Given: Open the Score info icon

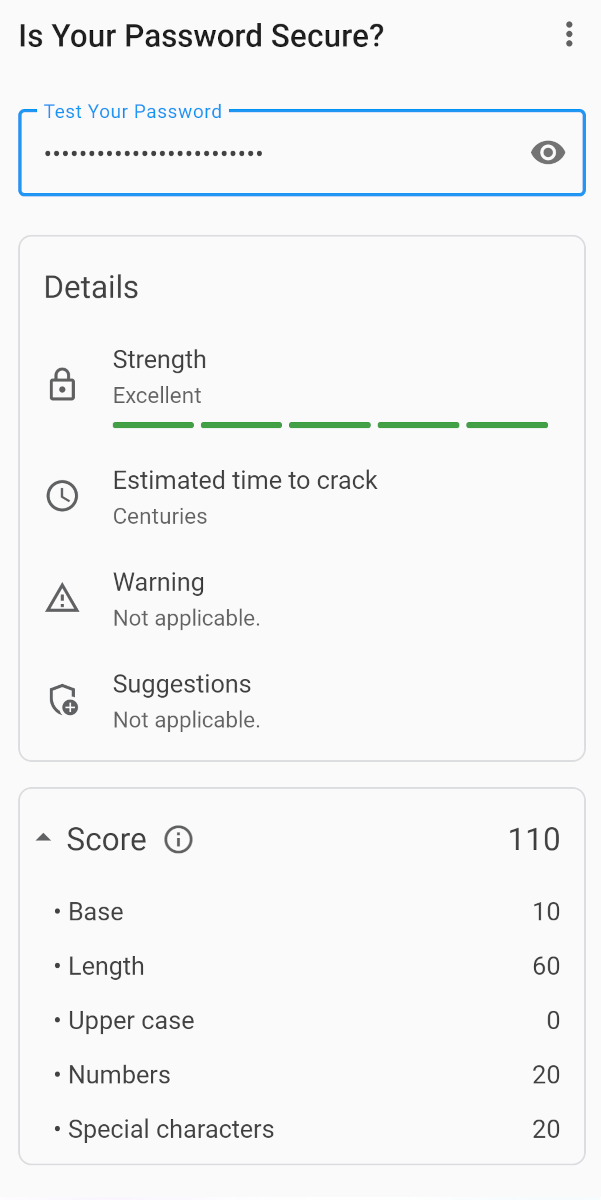Looking at the screenshot, I should tap(178, 839).
